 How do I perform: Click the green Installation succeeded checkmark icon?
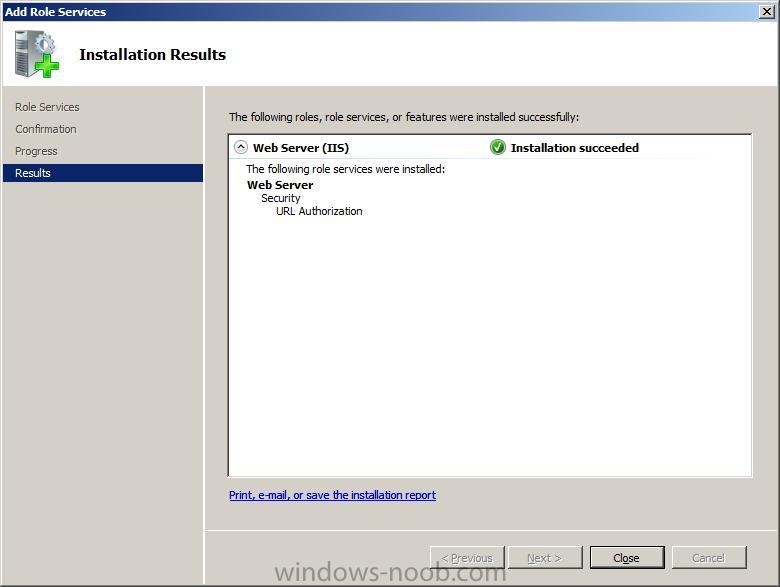tap(497, 147)
